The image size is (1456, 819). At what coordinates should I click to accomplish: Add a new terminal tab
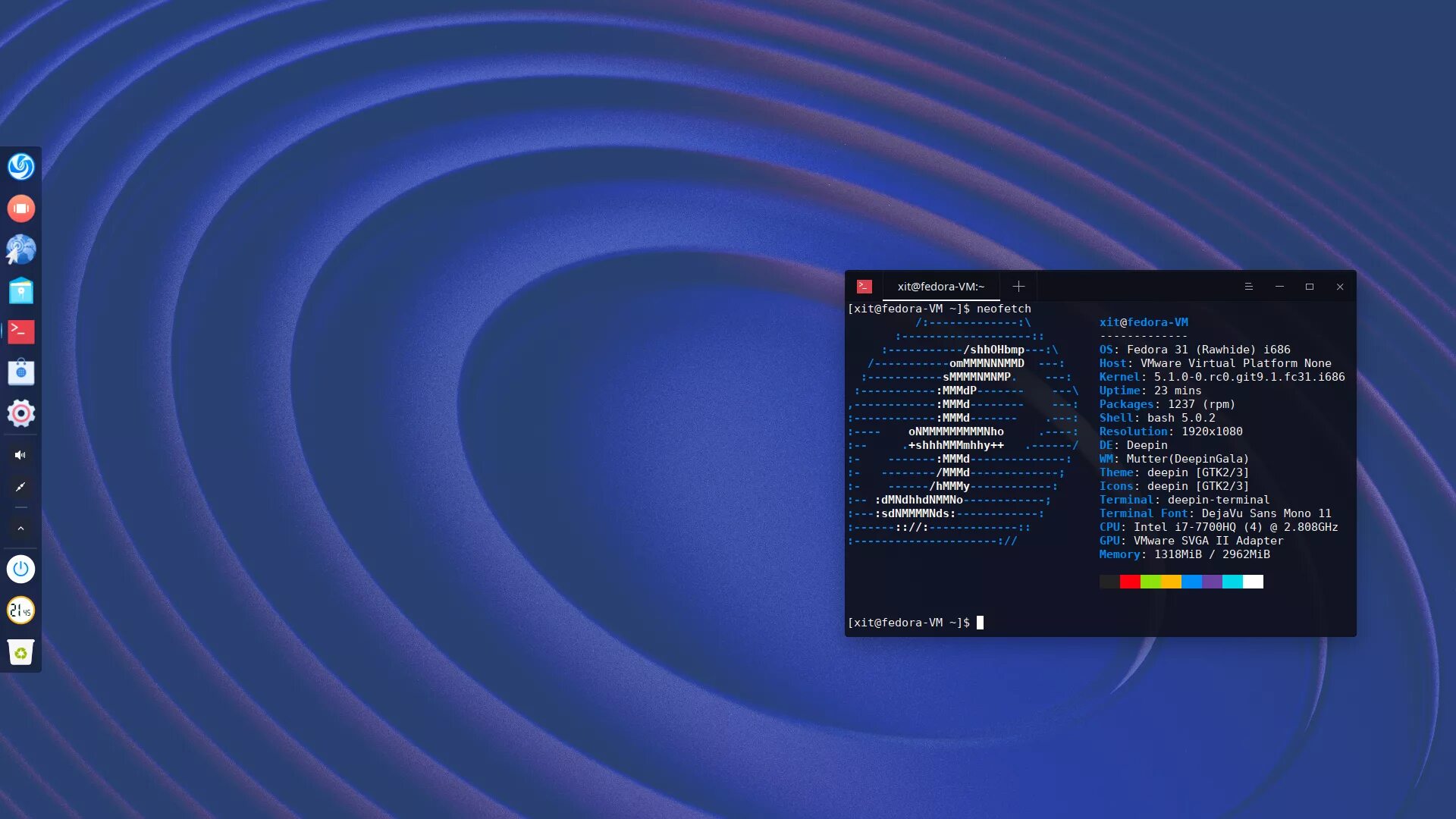pyautogui.click(x=1018, y=287)
